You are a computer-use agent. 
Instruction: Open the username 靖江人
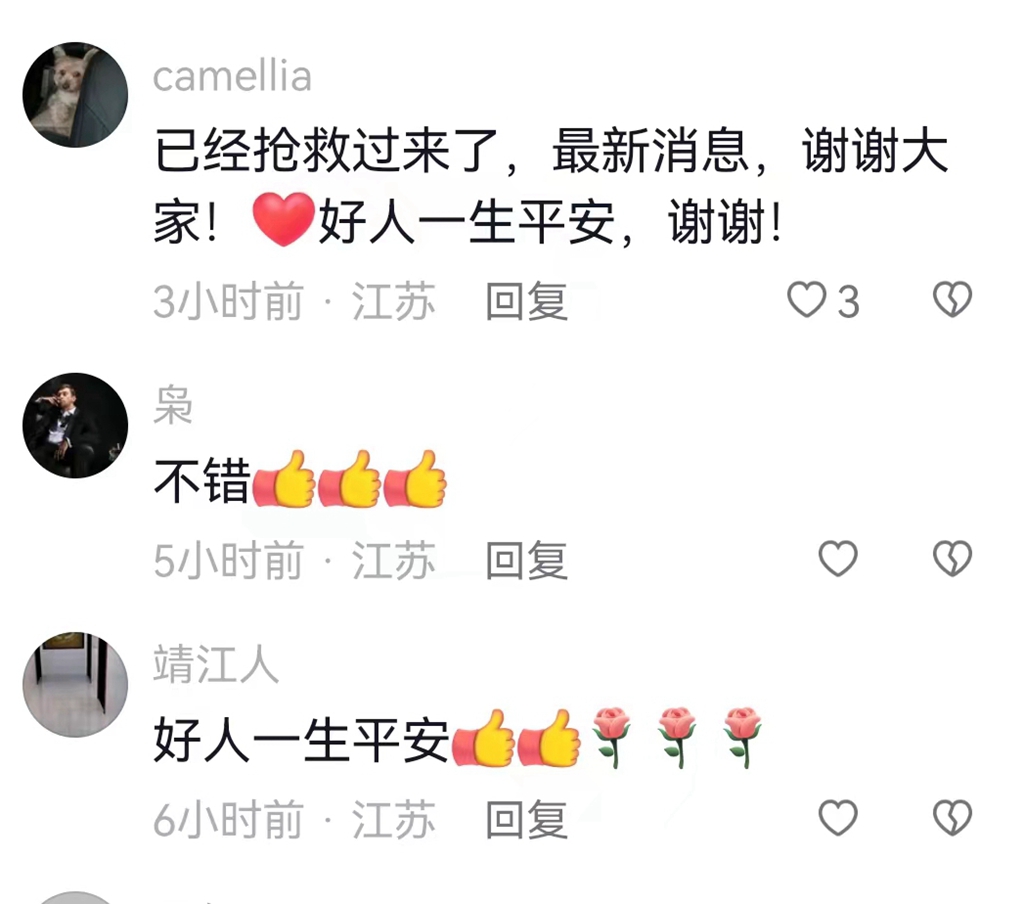point(216,664)
